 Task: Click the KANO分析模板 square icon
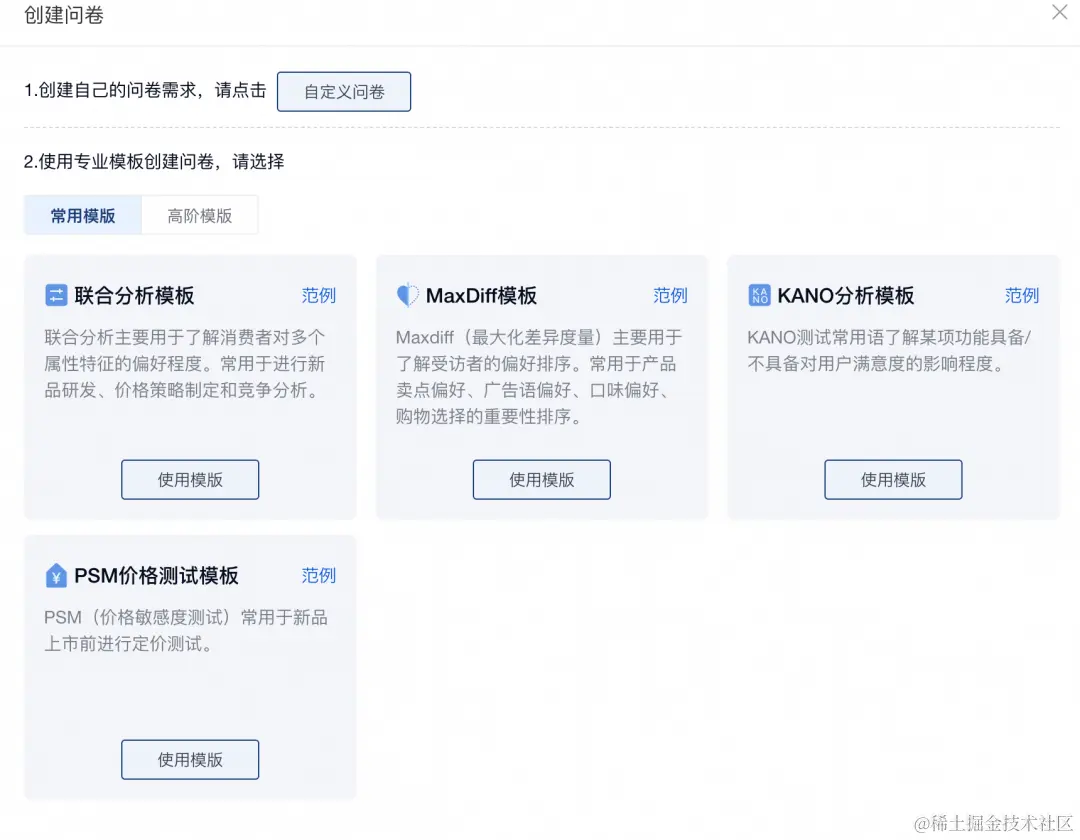(760, 295)
